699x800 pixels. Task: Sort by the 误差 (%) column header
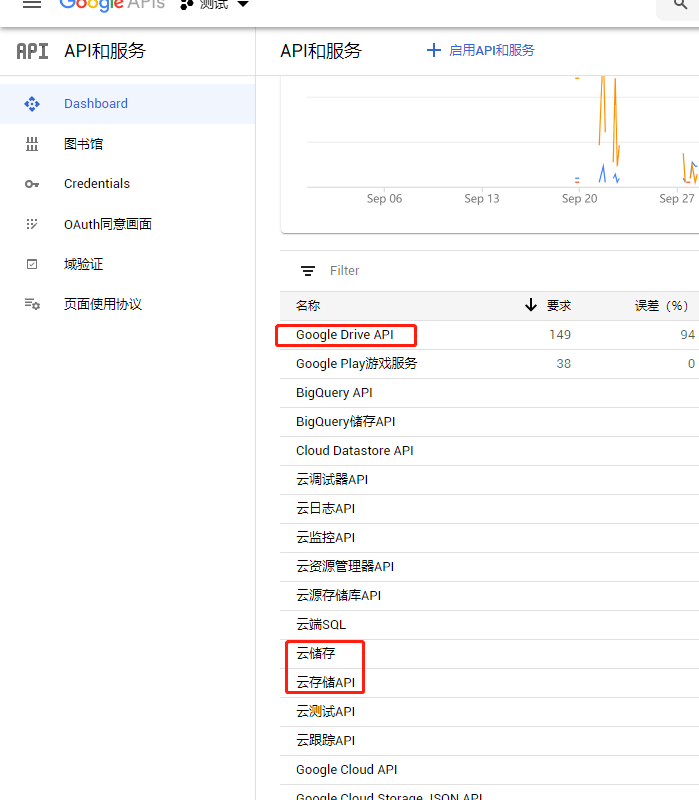(x=661, y=306)
